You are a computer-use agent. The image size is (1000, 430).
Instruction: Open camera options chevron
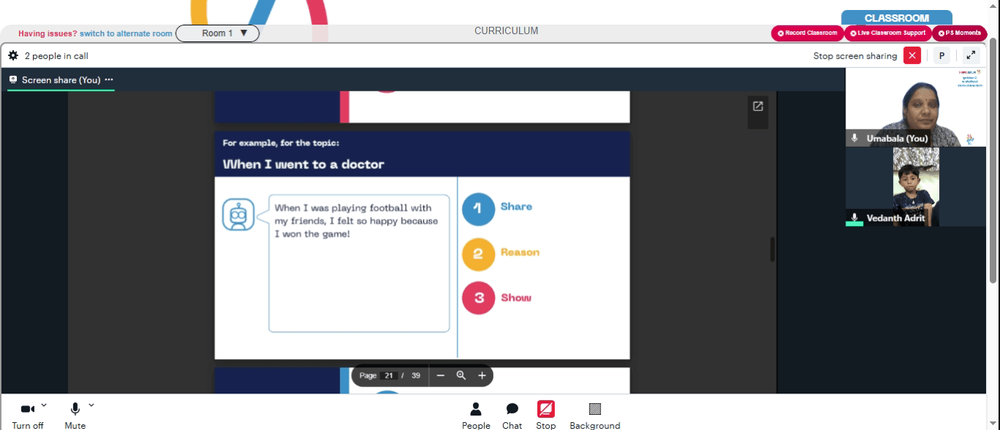[44, 404]
